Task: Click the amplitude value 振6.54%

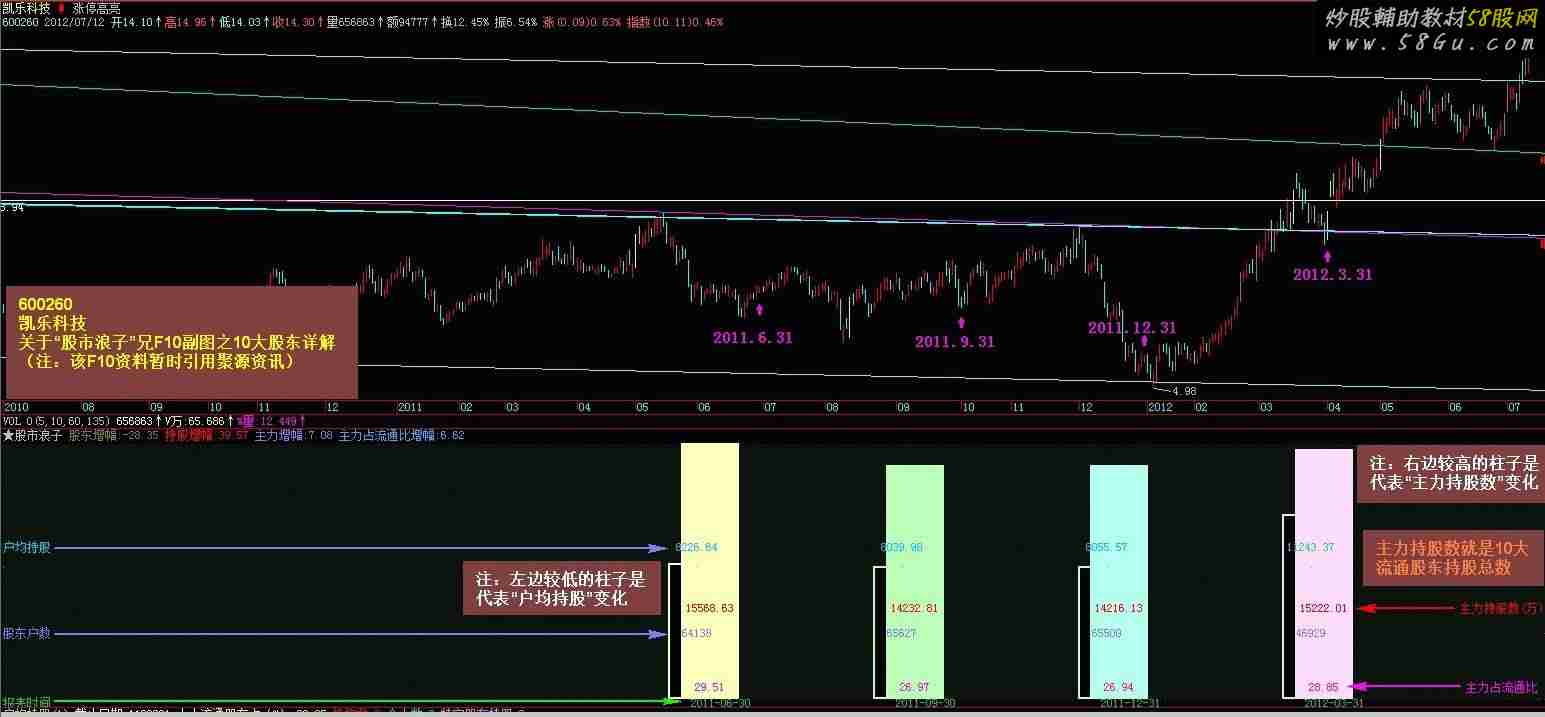Action: pos(516,20)
